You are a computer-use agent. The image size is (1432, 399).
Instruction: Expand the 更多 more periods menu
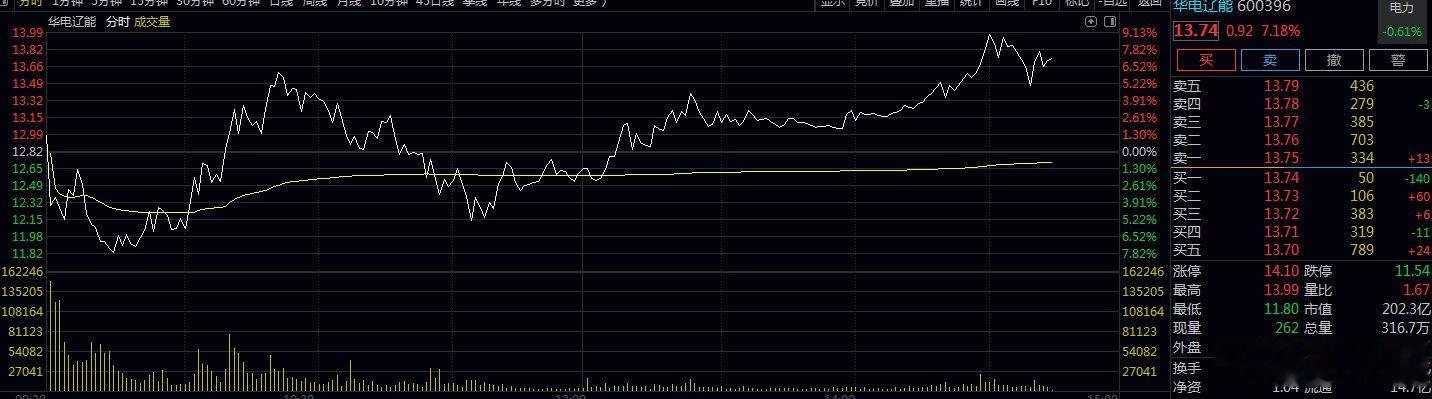pyautogui.click(x=589, y=3)
